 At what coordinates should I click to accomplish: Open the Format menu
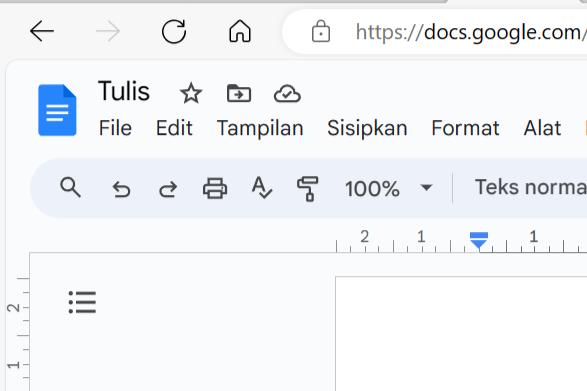tap(465, 128)
